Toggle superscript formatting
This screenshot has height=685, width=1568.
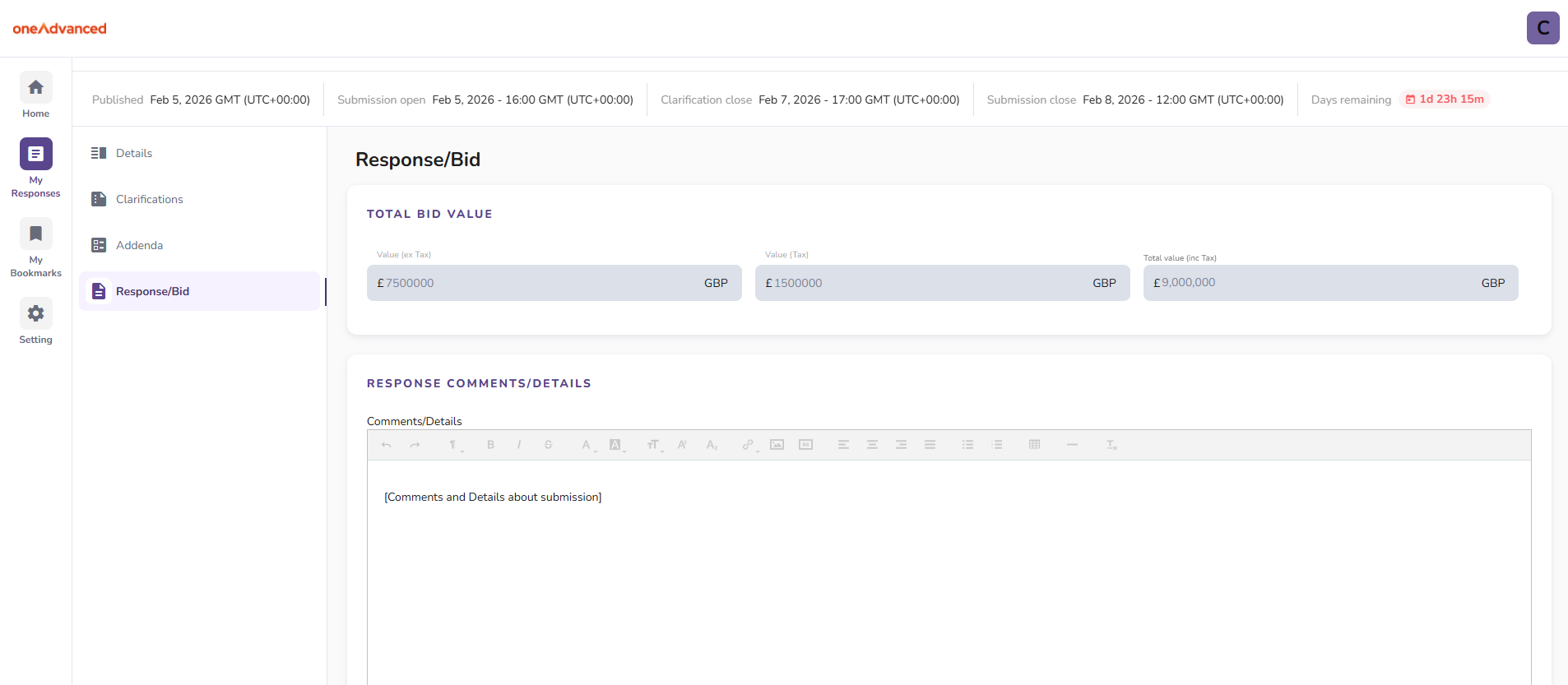point(682,445)
